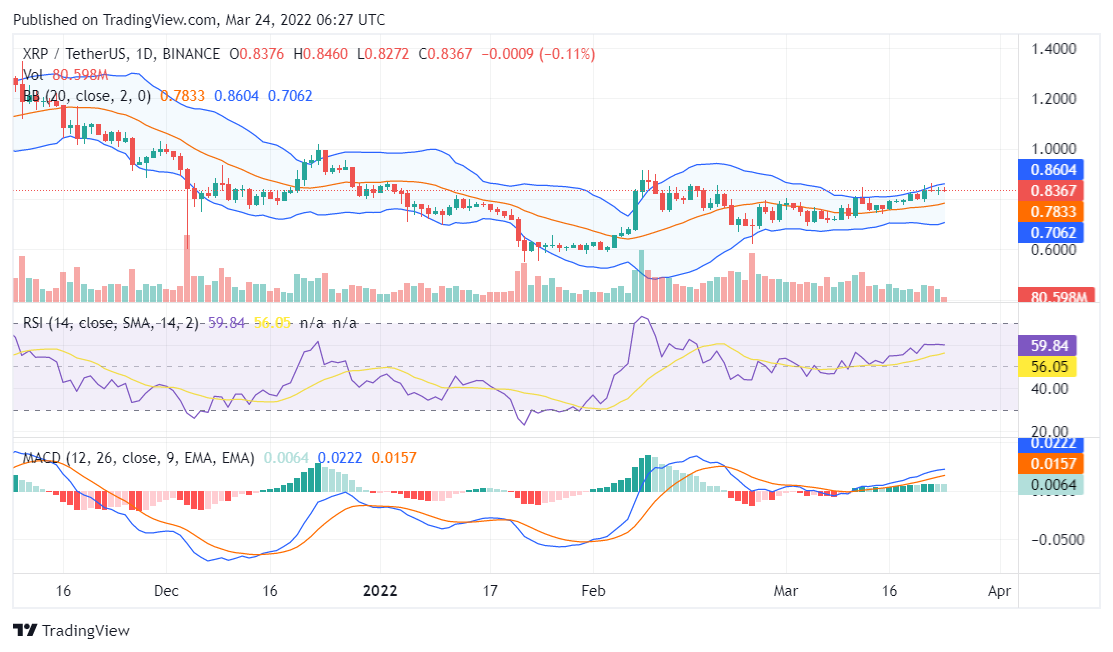Click the red 0.8367 current price tag
1113x652 pixels.
point(1046,191)
